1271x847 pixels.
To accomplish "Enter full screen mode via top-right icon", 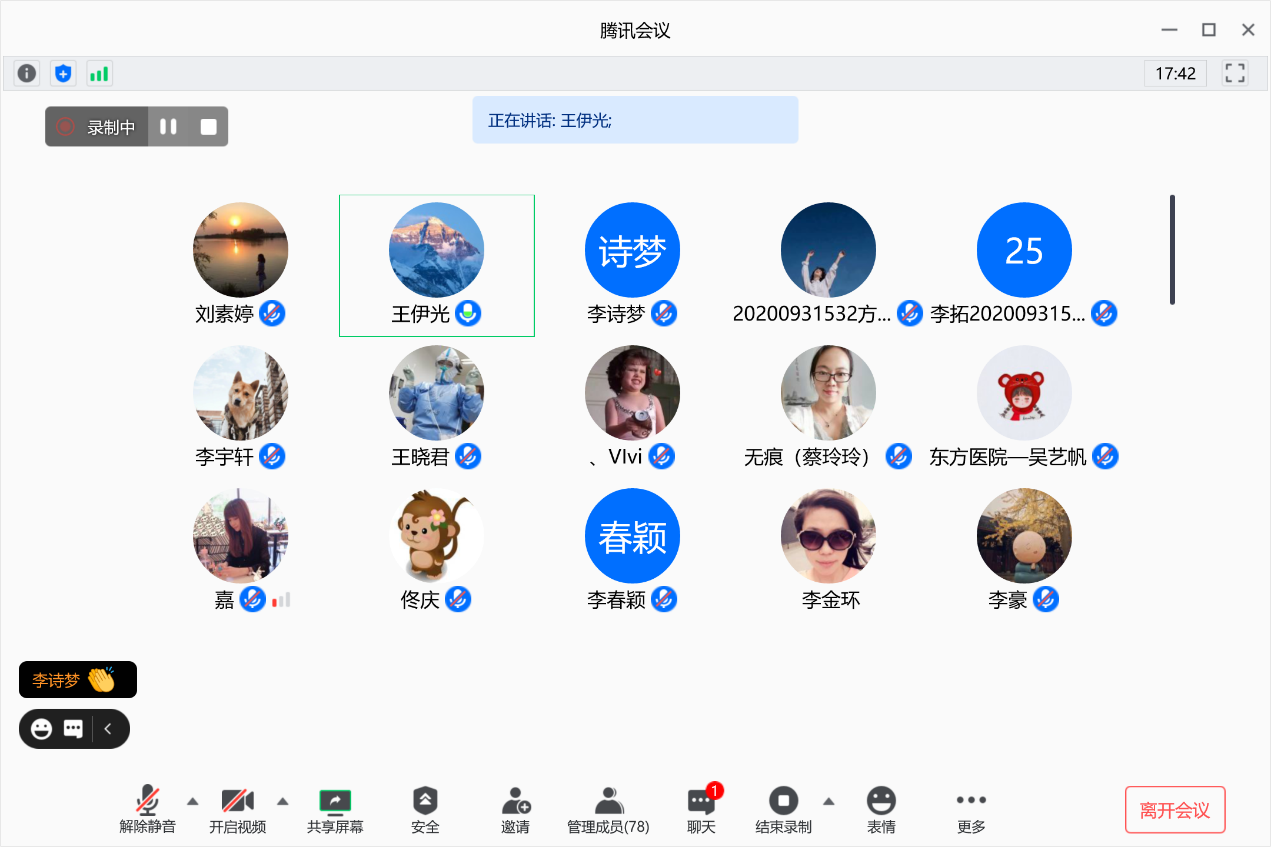I will tap(1235, 73).
